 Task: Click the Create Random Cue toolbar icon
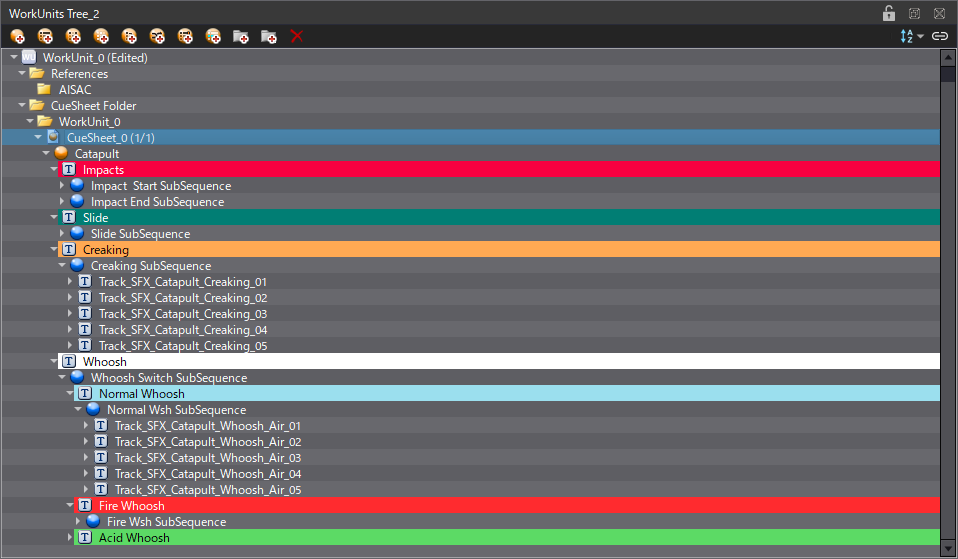[101, 37]
